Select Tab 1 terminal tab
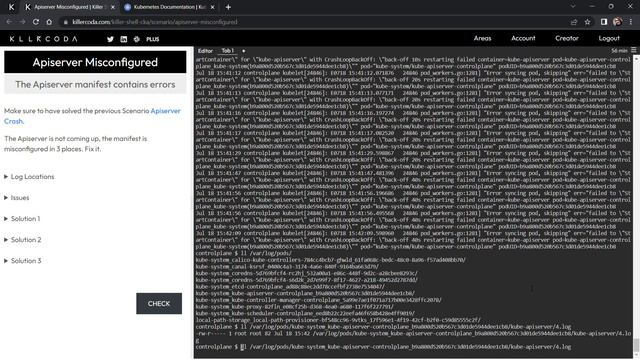 click(227, 51)
